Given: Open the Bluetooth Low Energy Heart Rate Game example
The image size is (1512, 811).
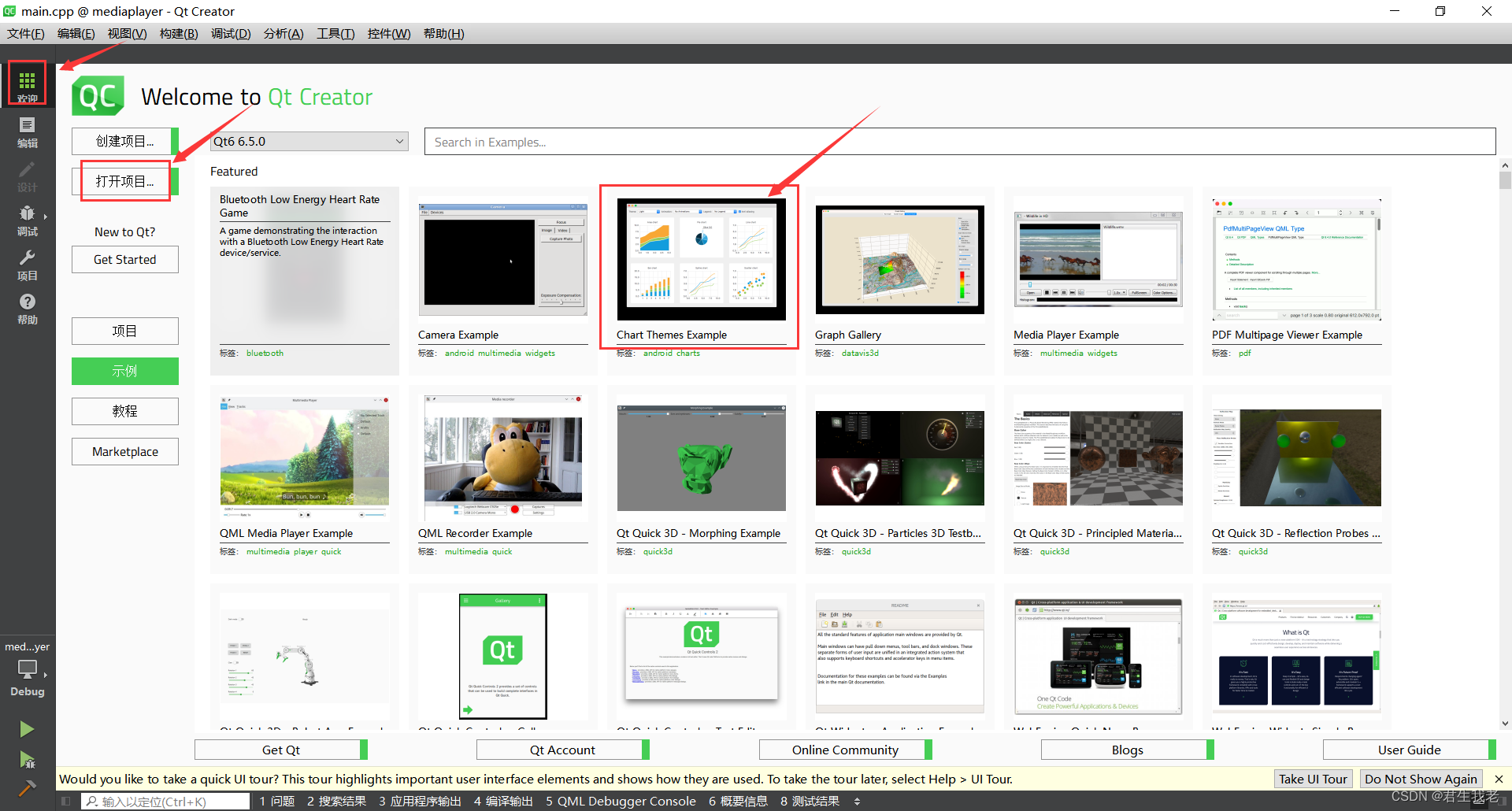Looking at the screenshot, I should click(305, 280).
